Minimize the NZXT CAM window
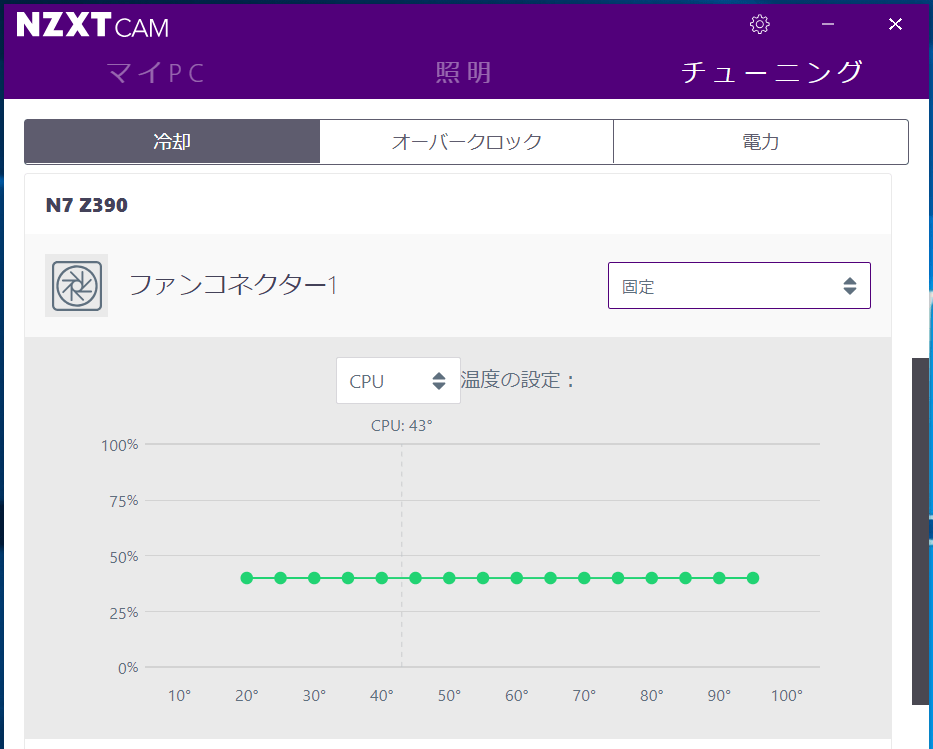This screenshot has width=933, height=749. point(828,24)
